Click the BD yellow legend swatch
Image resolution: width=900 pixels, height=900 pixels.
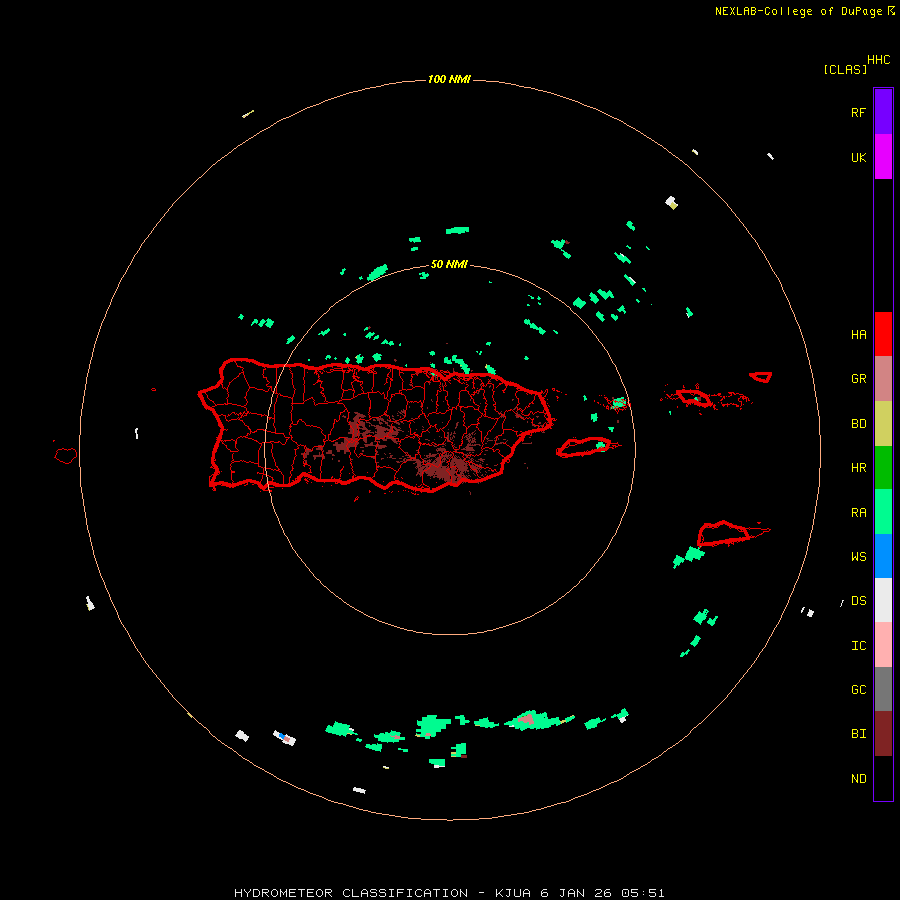point(883,423)
